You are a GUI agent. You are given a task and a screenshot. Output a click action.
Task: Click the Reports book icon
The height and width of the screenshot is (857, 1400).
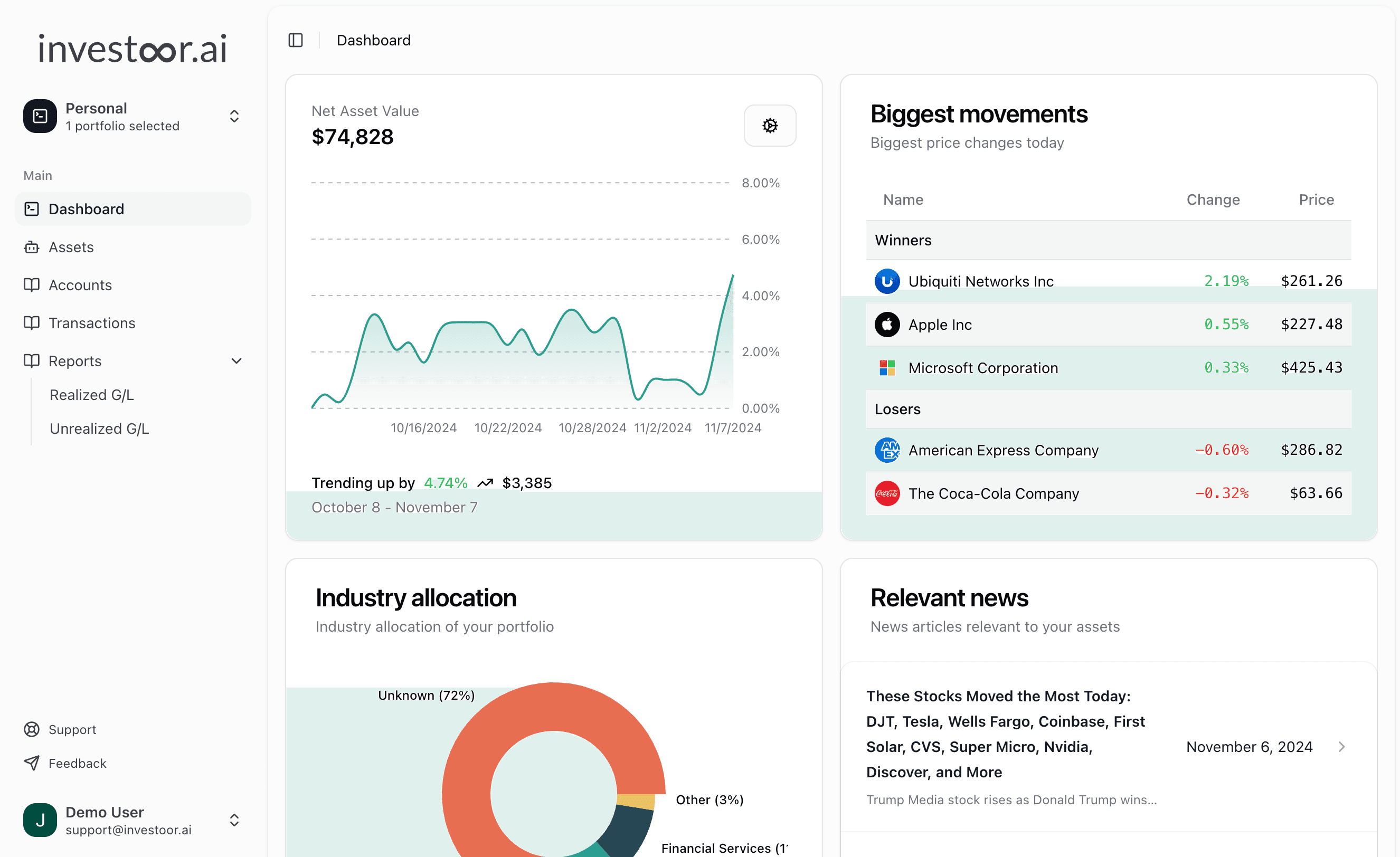[x=32, y=361]
